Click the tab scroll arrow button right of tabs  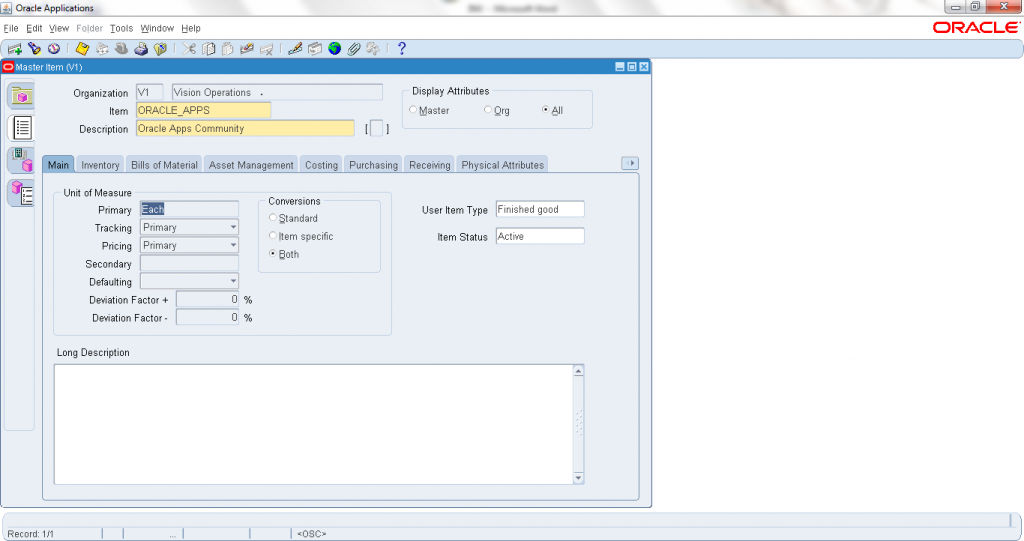tap(629, 163)
